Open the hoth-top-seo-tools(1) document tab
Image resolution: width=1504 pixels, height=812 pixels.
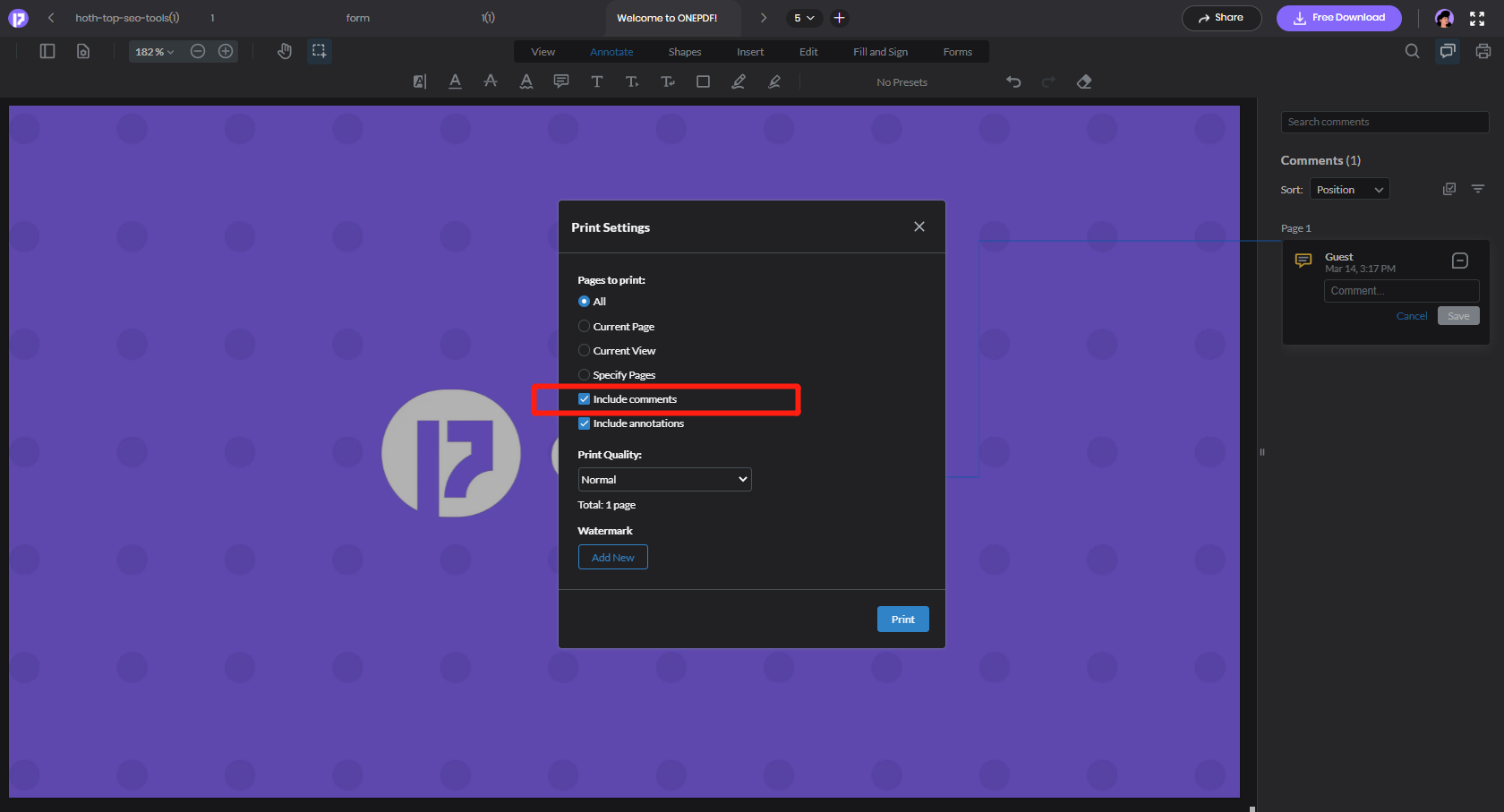[127, 18]
